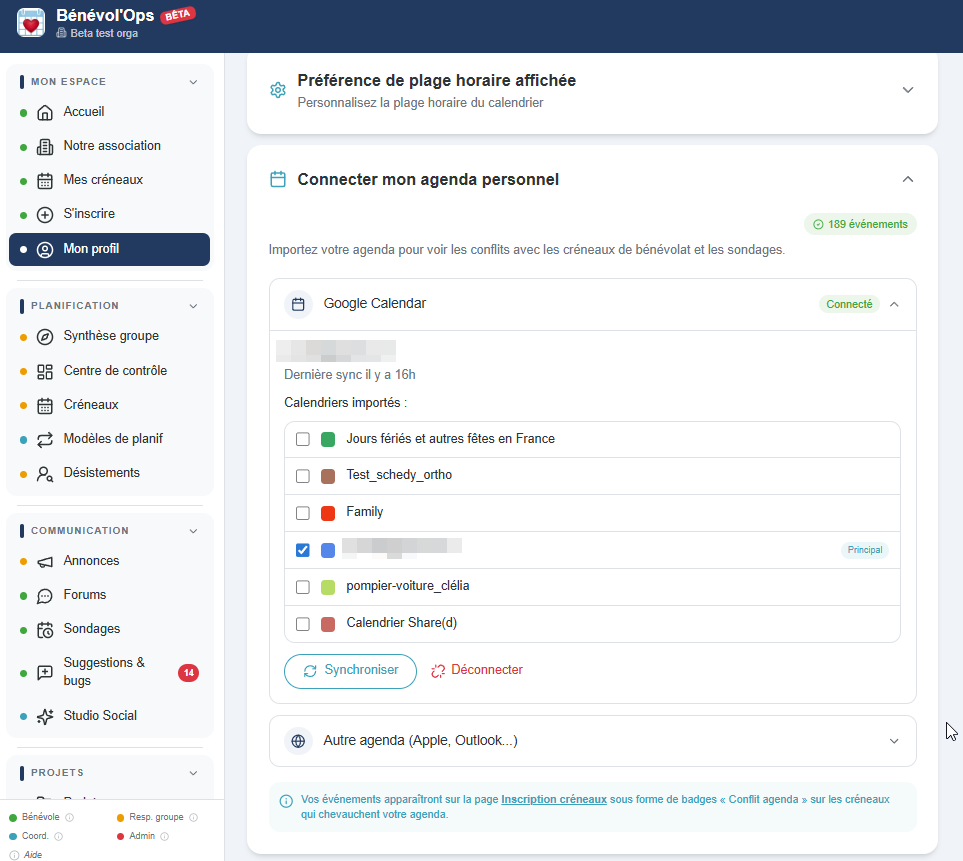
Task: Click the BÊTA label next to Bénévol'Ops
Action: click(x=178, y=15)
